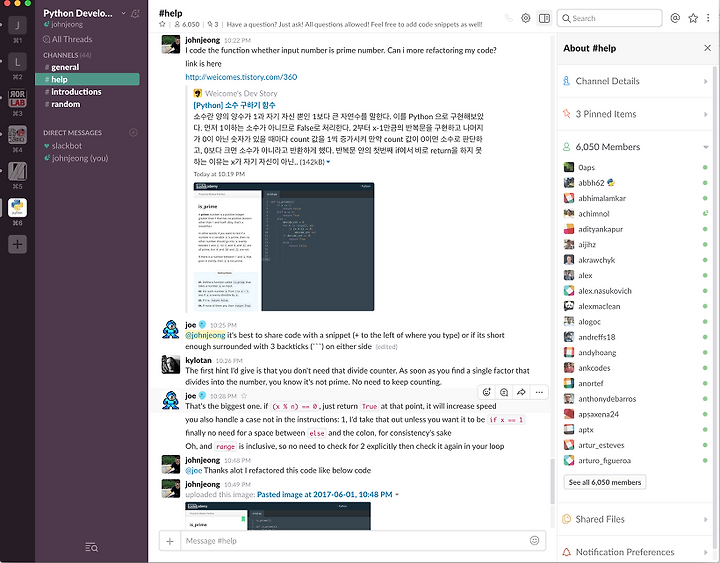Share joe's message arrow icon

[521, 392]
